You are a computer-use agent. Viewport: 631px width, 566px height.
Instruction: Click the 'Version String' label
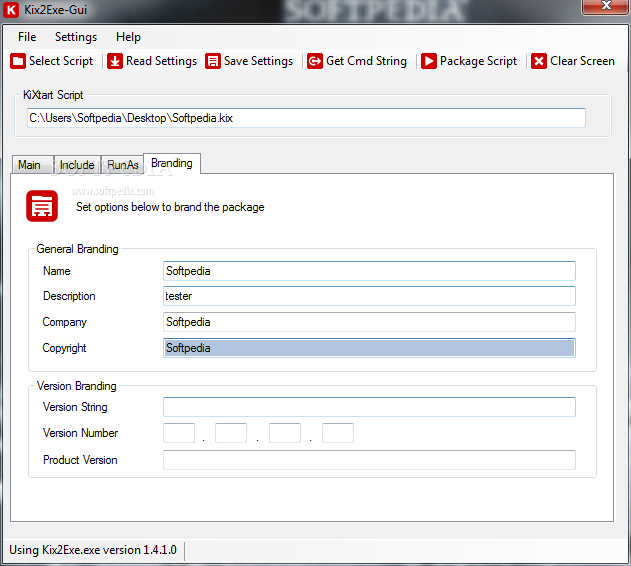pyautogui.click(x=75, y=407)
